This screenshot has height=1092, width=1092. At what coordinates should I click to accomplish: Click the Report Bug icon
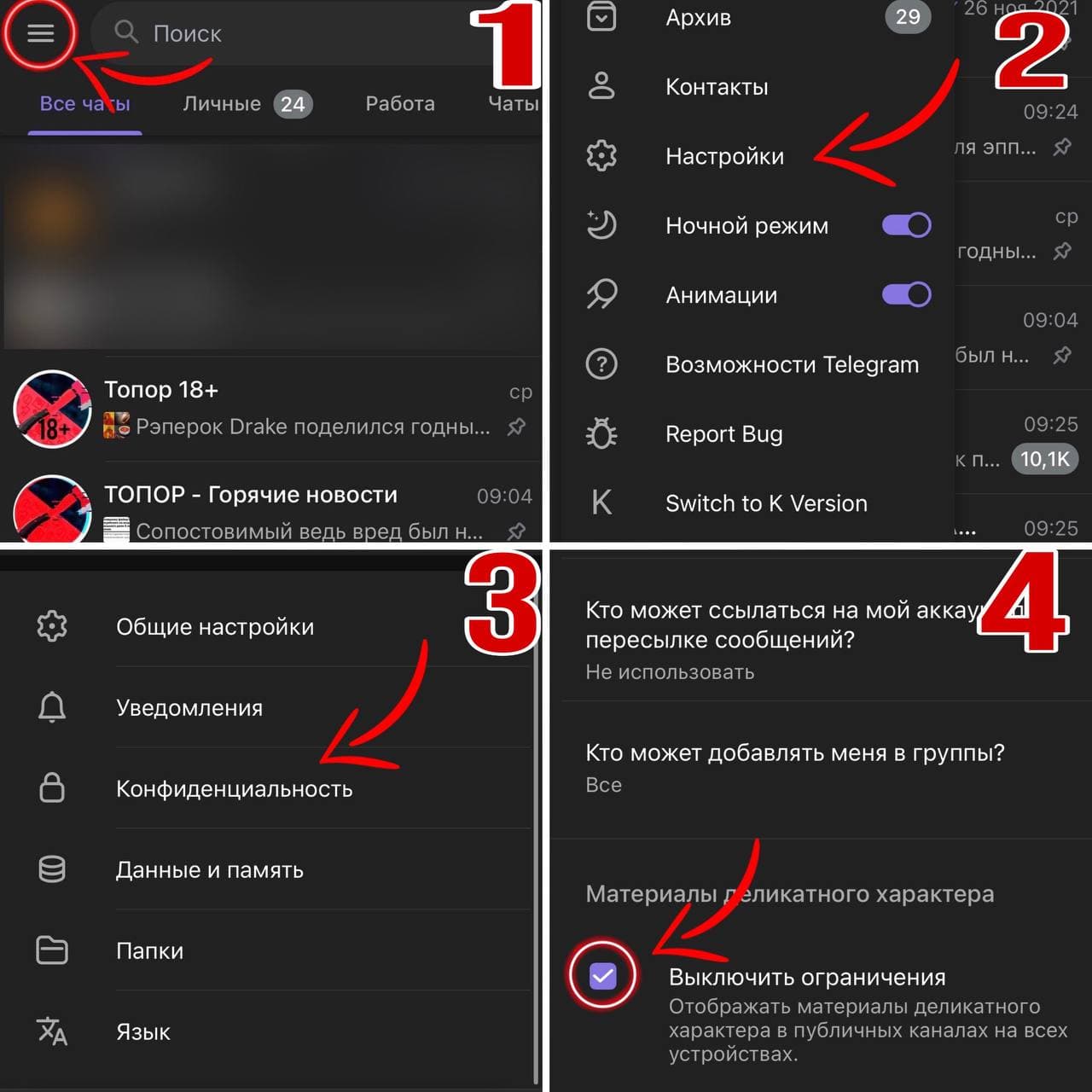(601, 433)
